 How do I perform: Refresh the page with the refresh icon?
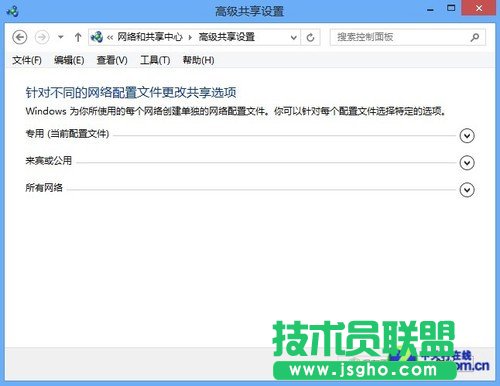[x=310, y=37]
